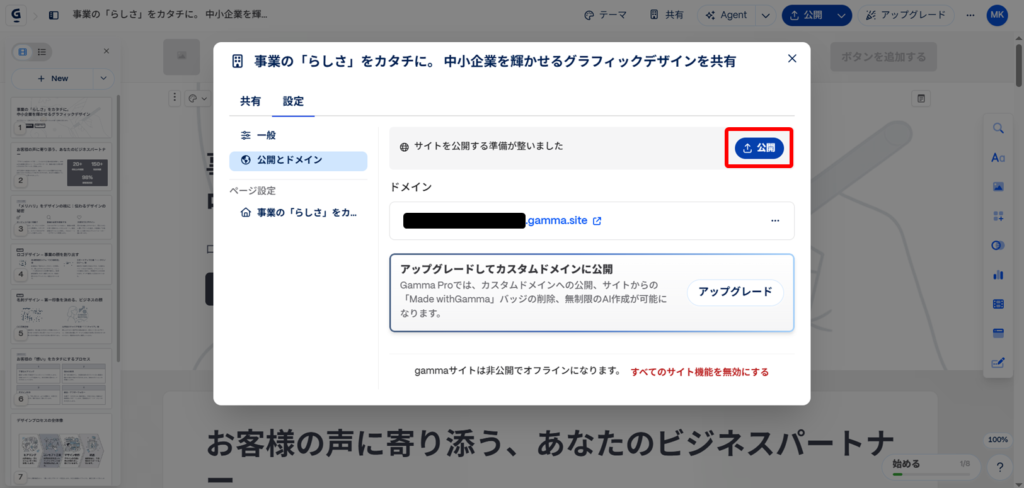
Task: Expand the top bar 公開 dropdown arrow
Action: click(x=842, y=16)
